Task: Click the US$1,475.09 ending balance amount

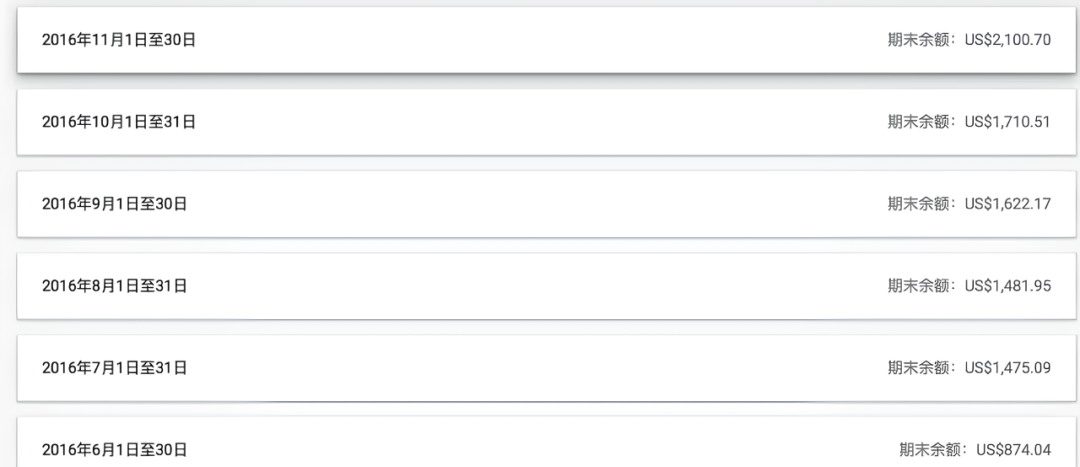Action: (x=1007, y=368)
